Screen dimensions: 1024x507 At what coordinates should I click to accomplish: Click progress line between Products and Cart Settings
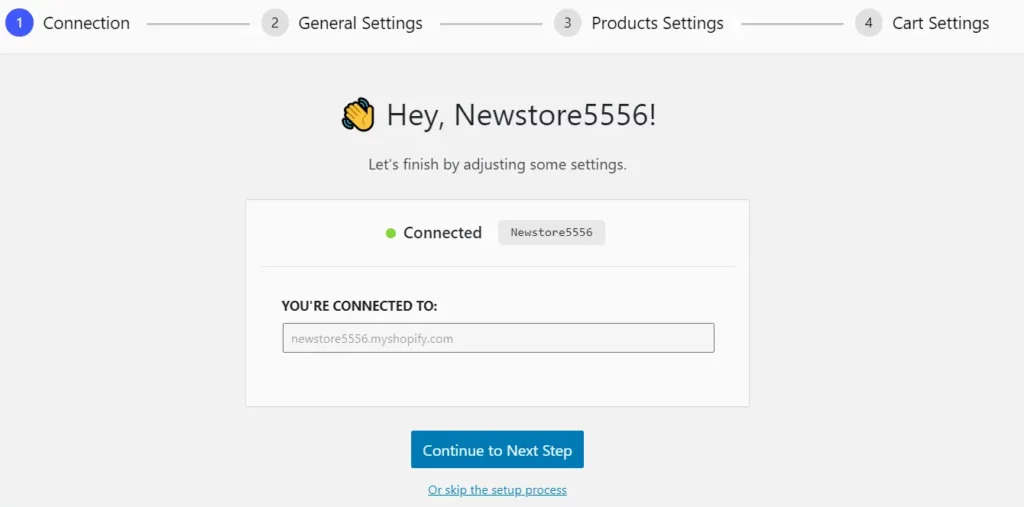792,24
